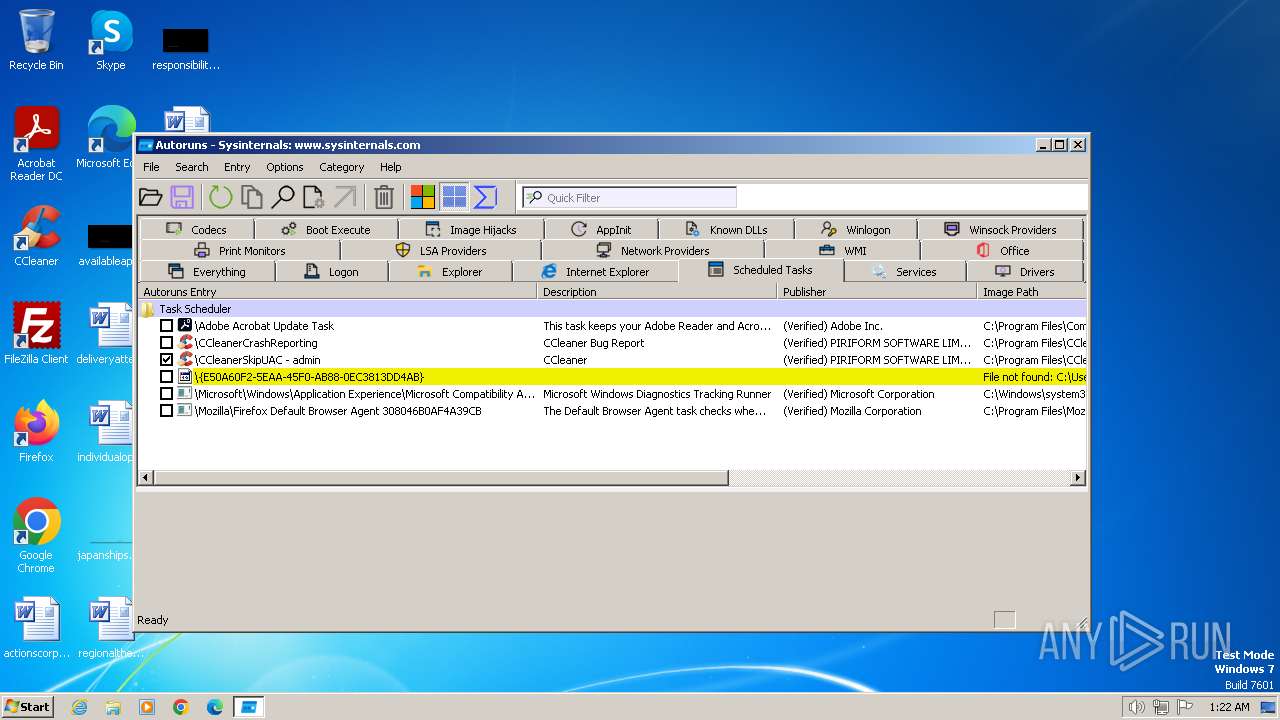Viewport: 1280px width, 720px height.
Task: Open the Entry menu
Action: coord(237,167)
